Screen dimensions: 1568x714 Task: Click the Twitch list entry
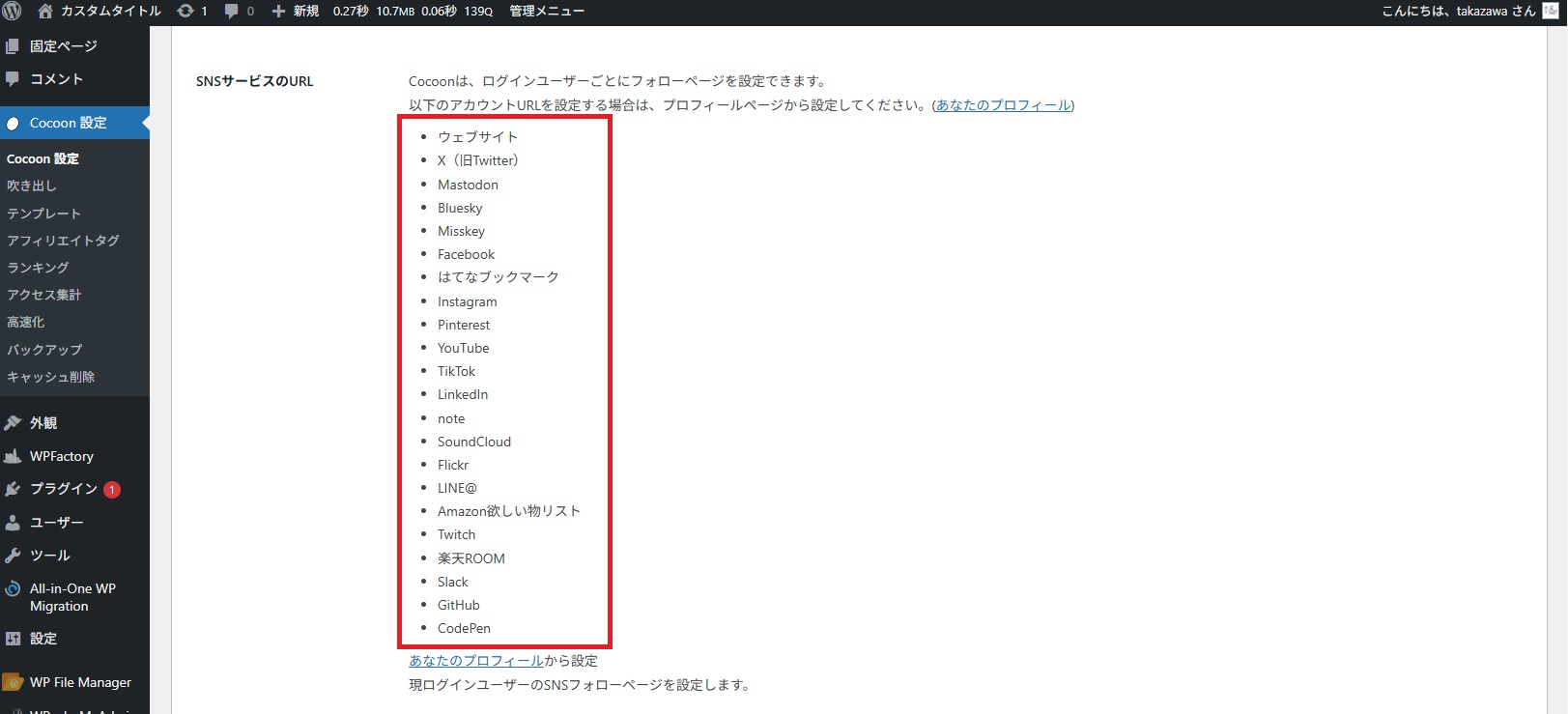click(456, 534)
